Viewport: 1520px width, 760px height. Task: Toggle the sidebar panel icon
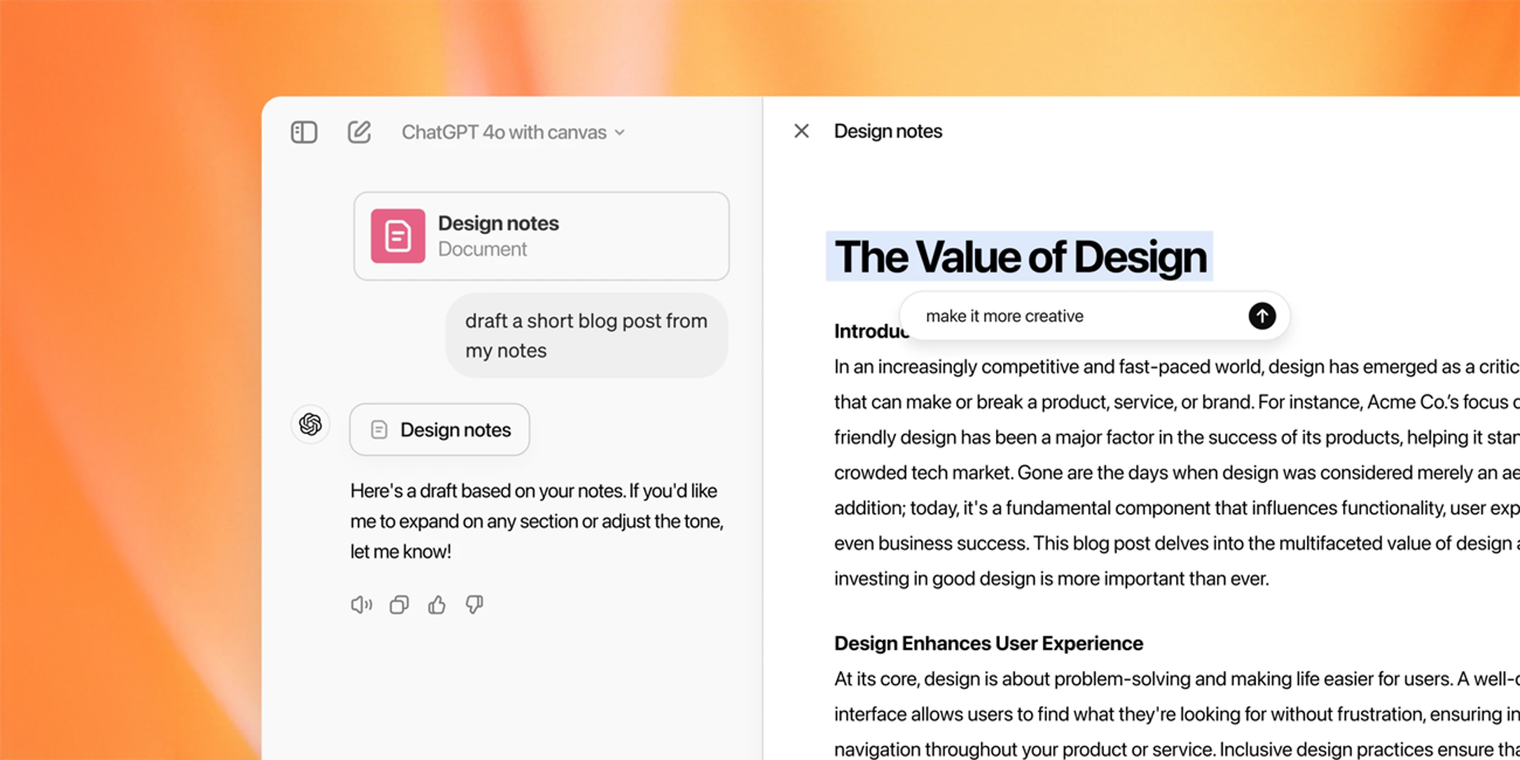[304, 132]
